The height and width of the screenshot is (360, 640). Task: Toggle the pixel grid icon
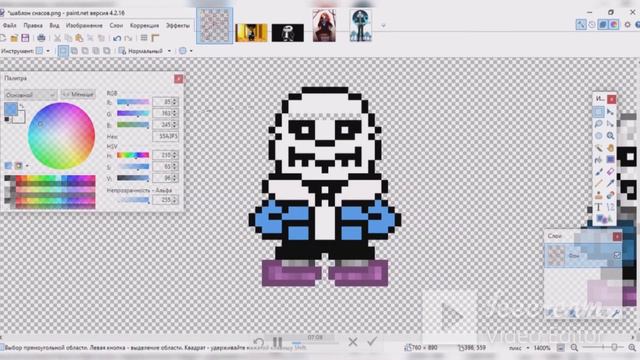(x=144, y=38)
